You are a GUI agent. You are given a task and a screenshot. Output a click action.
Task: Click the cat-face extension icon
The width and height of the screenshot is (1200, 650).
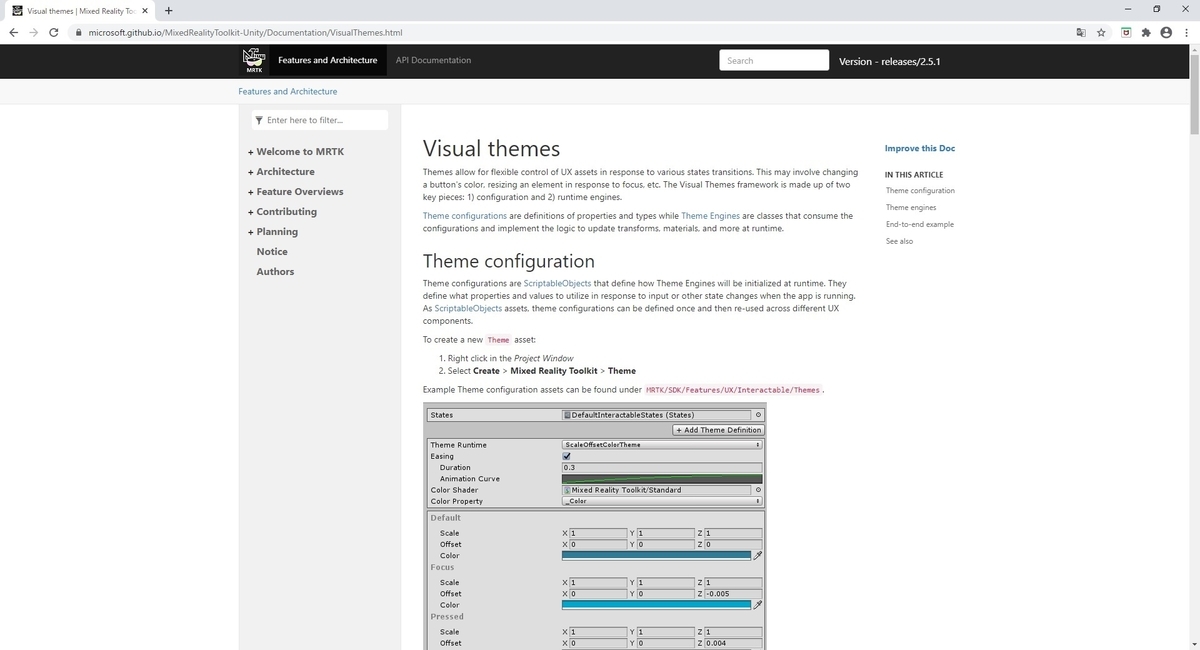tap(1126, 32)
